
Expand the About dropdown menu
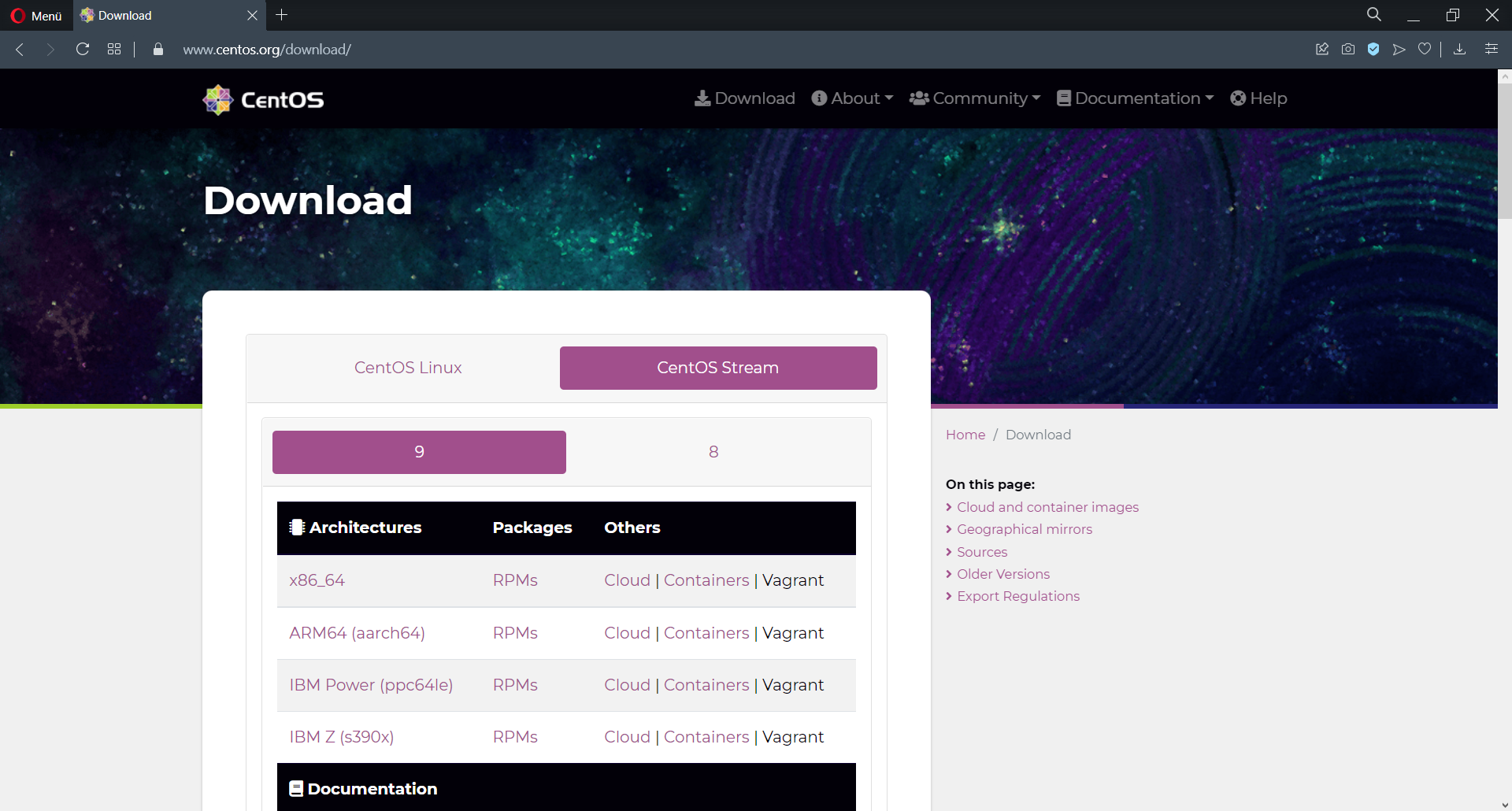(x=853, y=98)
